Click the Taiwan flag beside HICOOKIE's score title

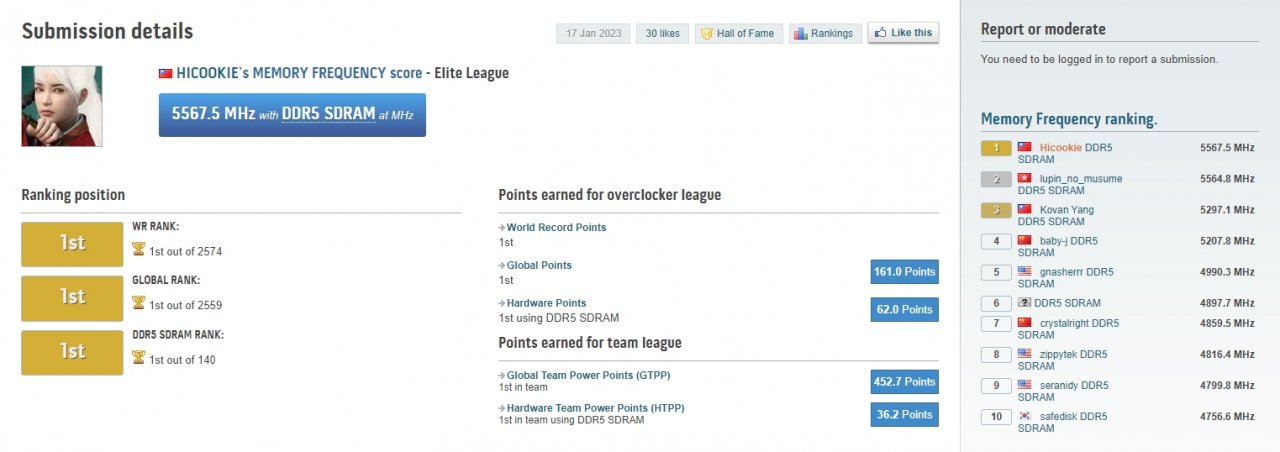point(166,74)
